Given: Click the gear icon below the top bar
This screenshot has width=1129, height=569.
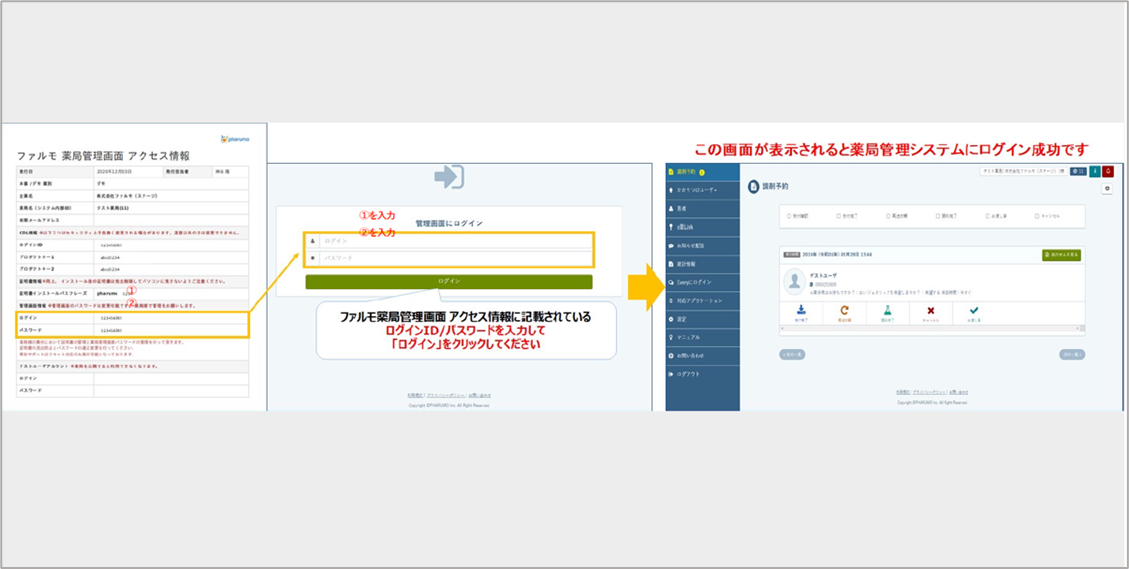Looking at the screenshot, I should (x=1107, y=189).
